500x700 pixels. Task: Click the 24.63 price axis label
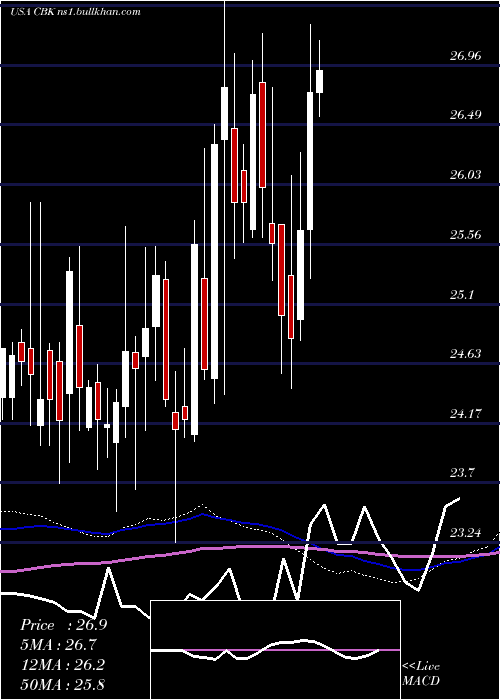click(466, 354)
